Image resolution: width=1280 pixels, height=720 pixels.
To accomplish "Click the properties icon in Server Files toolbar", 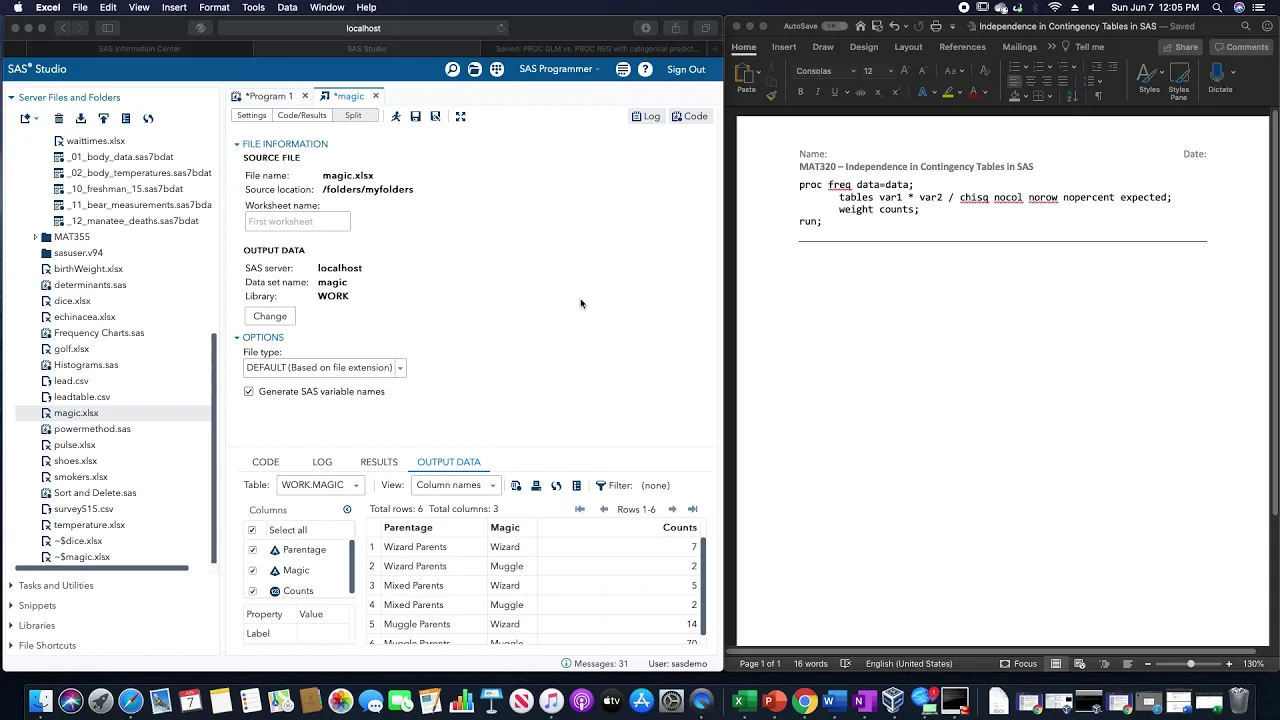I will click(125, 118).
